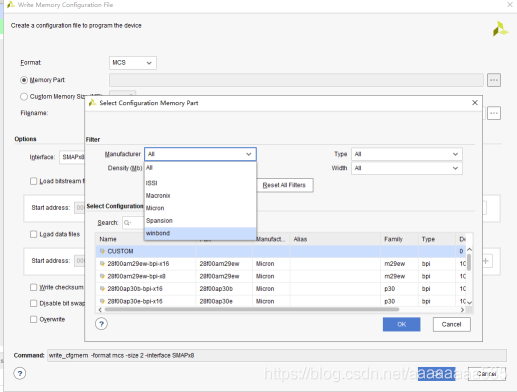The width and height of the screenshot is (517, 392).
Task: Click the plus icon beside data files start address
Action: click(486, 261)
